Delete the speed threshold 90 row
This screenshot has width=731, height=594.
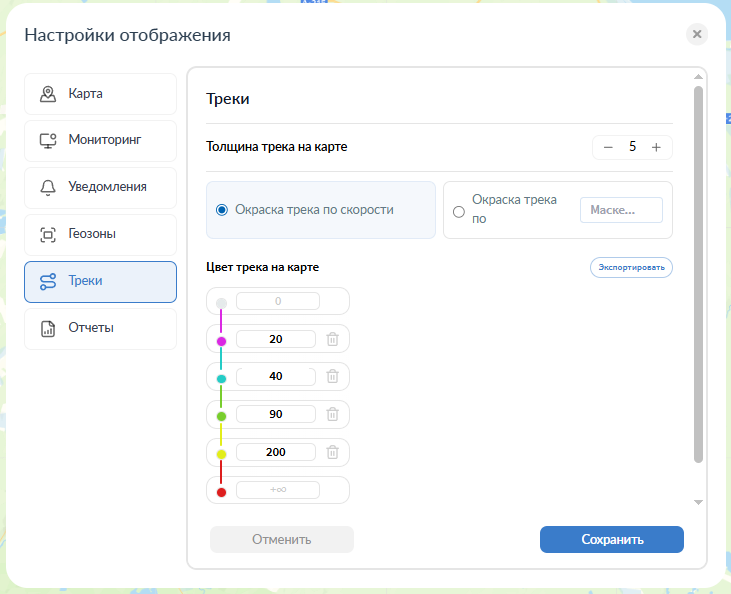click(x=332, y=414)
